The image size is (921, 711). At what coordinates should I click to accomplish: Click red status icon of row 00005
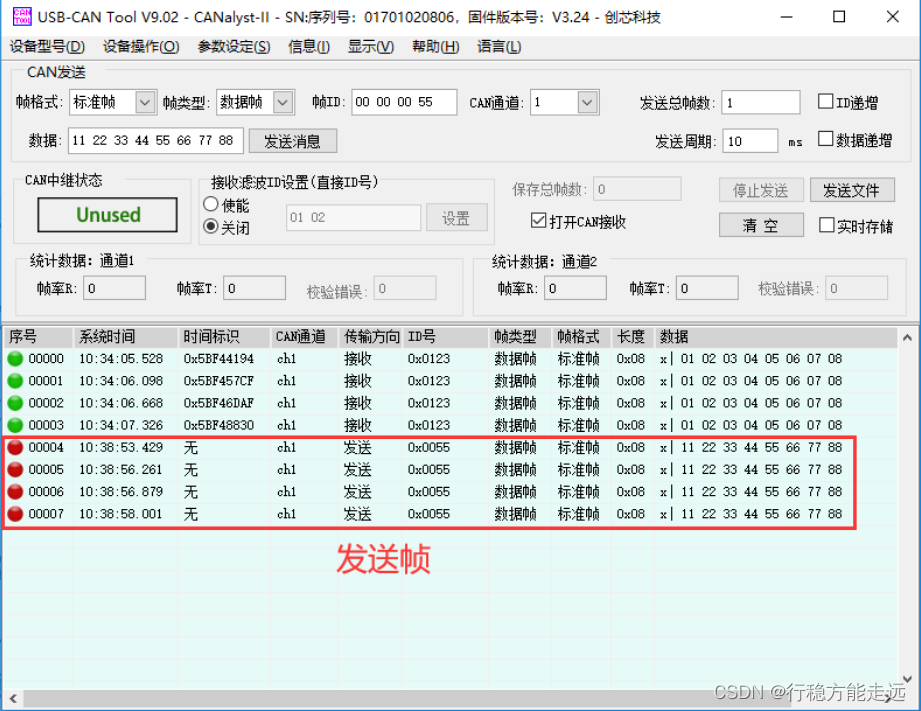click(x=15, y=469)
